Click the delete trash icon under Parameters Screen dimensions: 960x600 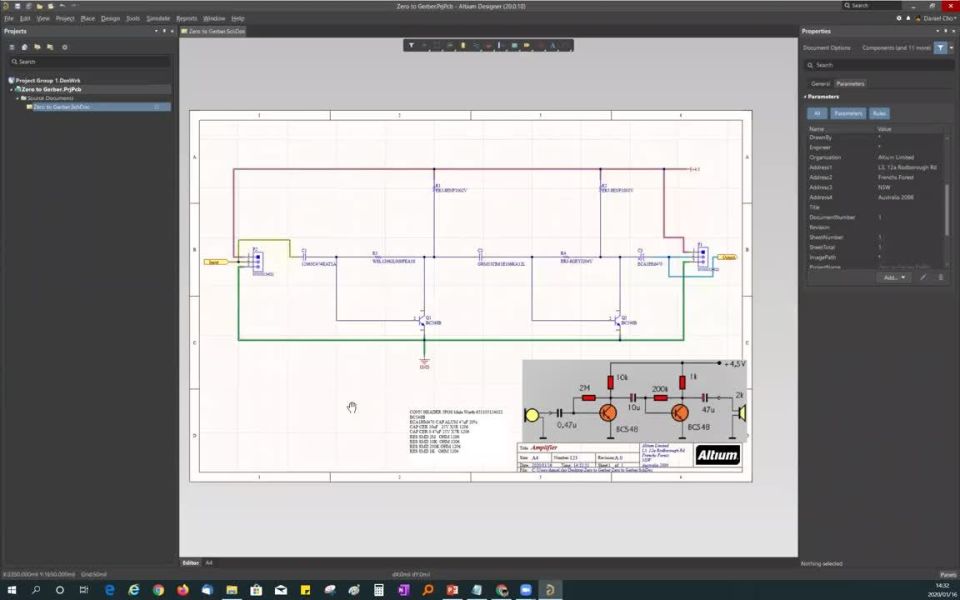(x=940, y=277)
